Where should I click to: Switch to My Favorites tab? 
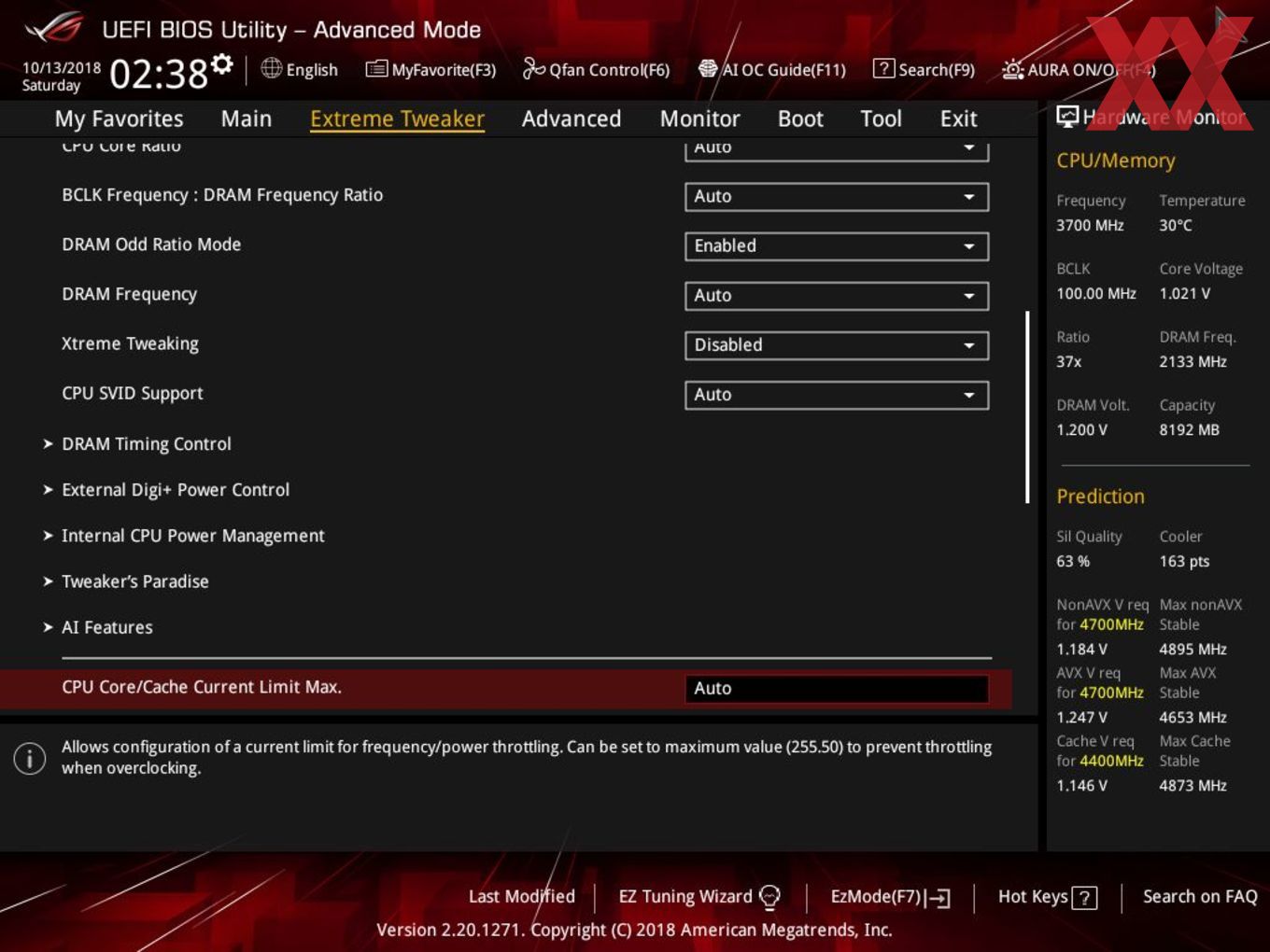(119, 119)
